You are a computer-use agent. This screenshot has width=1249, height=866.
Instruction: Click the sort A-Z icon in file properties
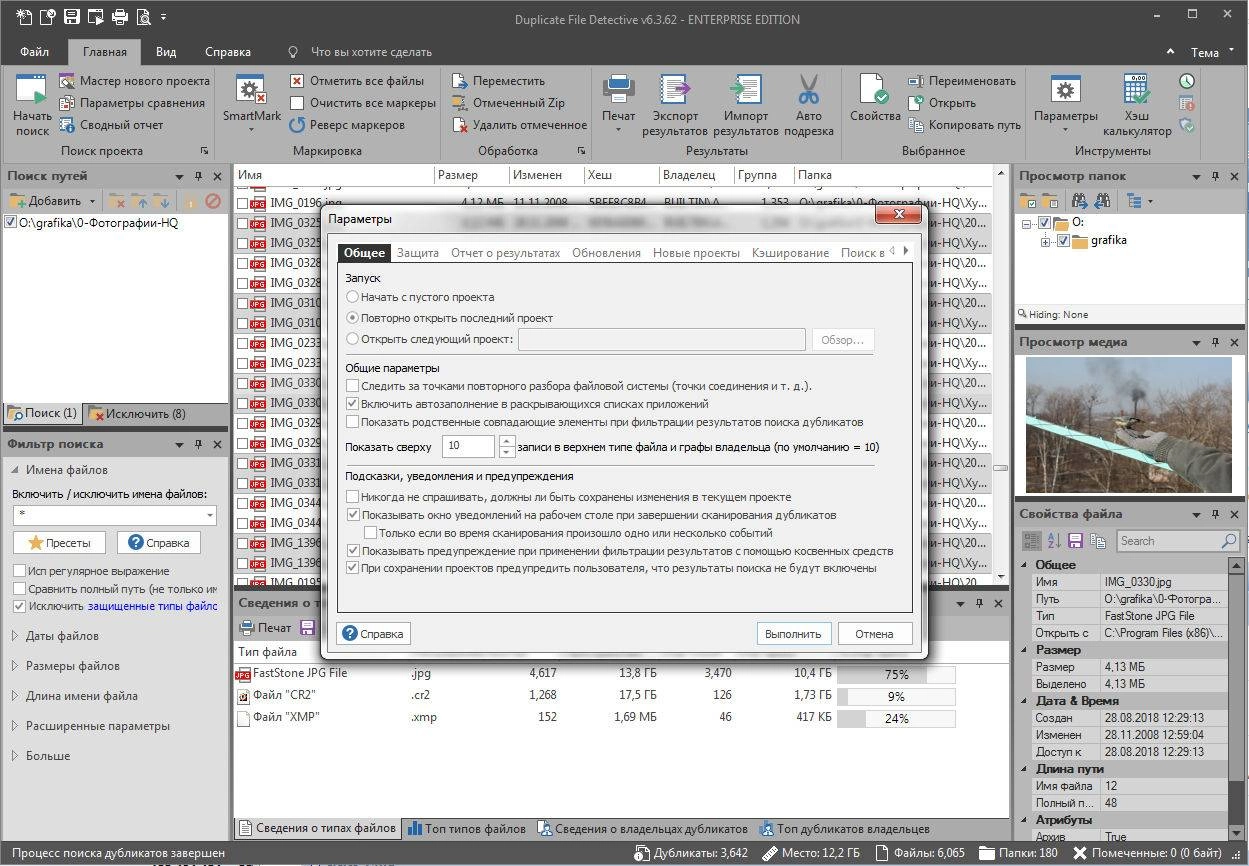1054,541
